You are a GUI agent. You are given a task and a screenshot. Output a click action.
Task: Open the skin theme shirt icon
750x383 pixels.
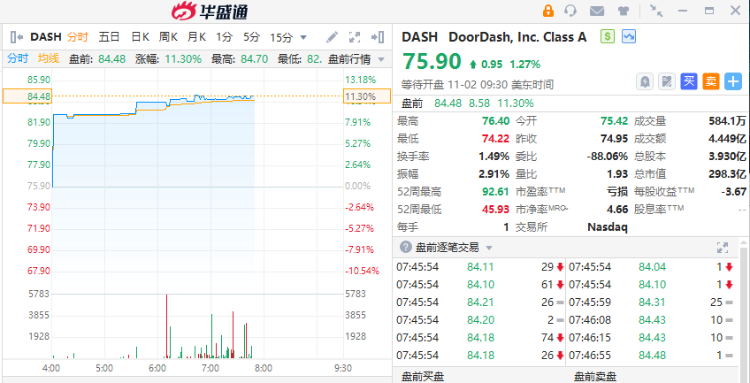(x=623, y=11)
